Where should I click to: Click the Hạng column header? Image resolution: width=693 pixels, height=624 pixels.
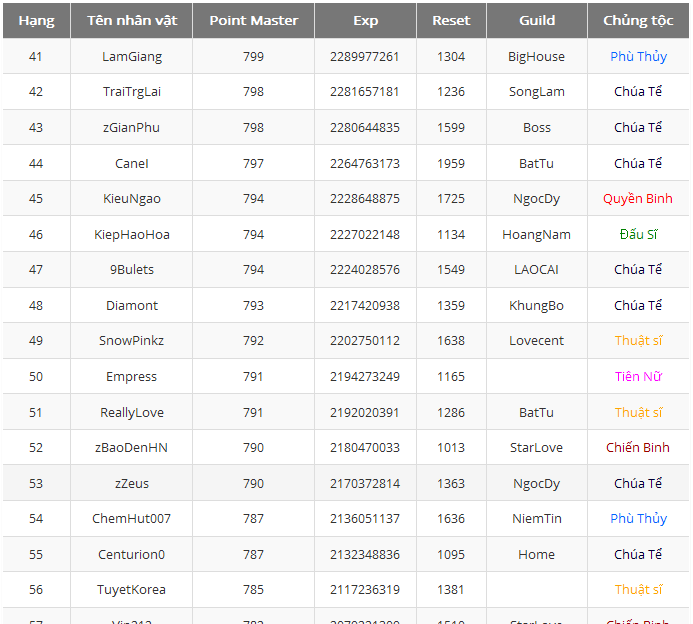(36, 21)
